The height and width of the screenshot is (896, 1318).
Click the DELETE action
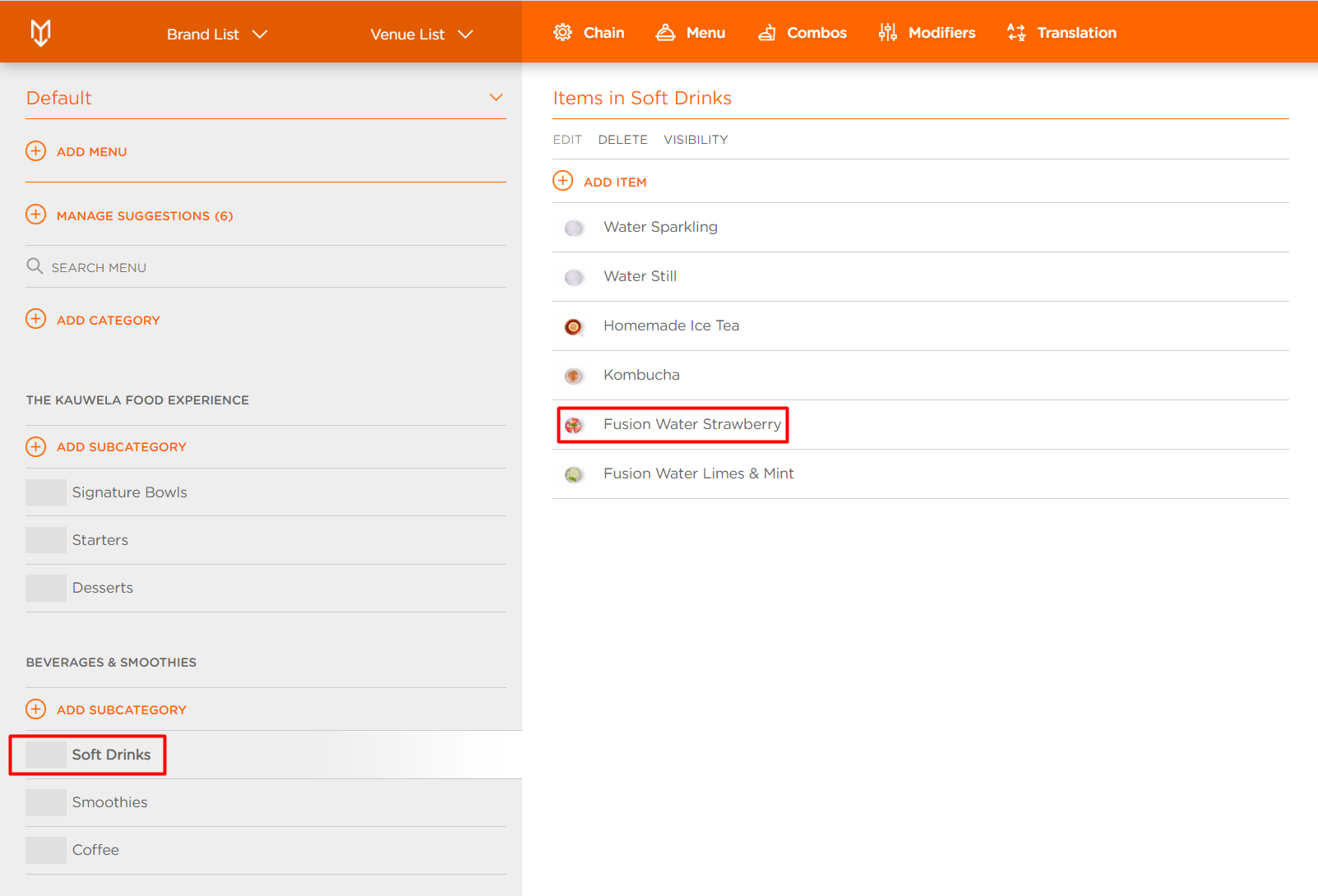[x=622, y=140]
